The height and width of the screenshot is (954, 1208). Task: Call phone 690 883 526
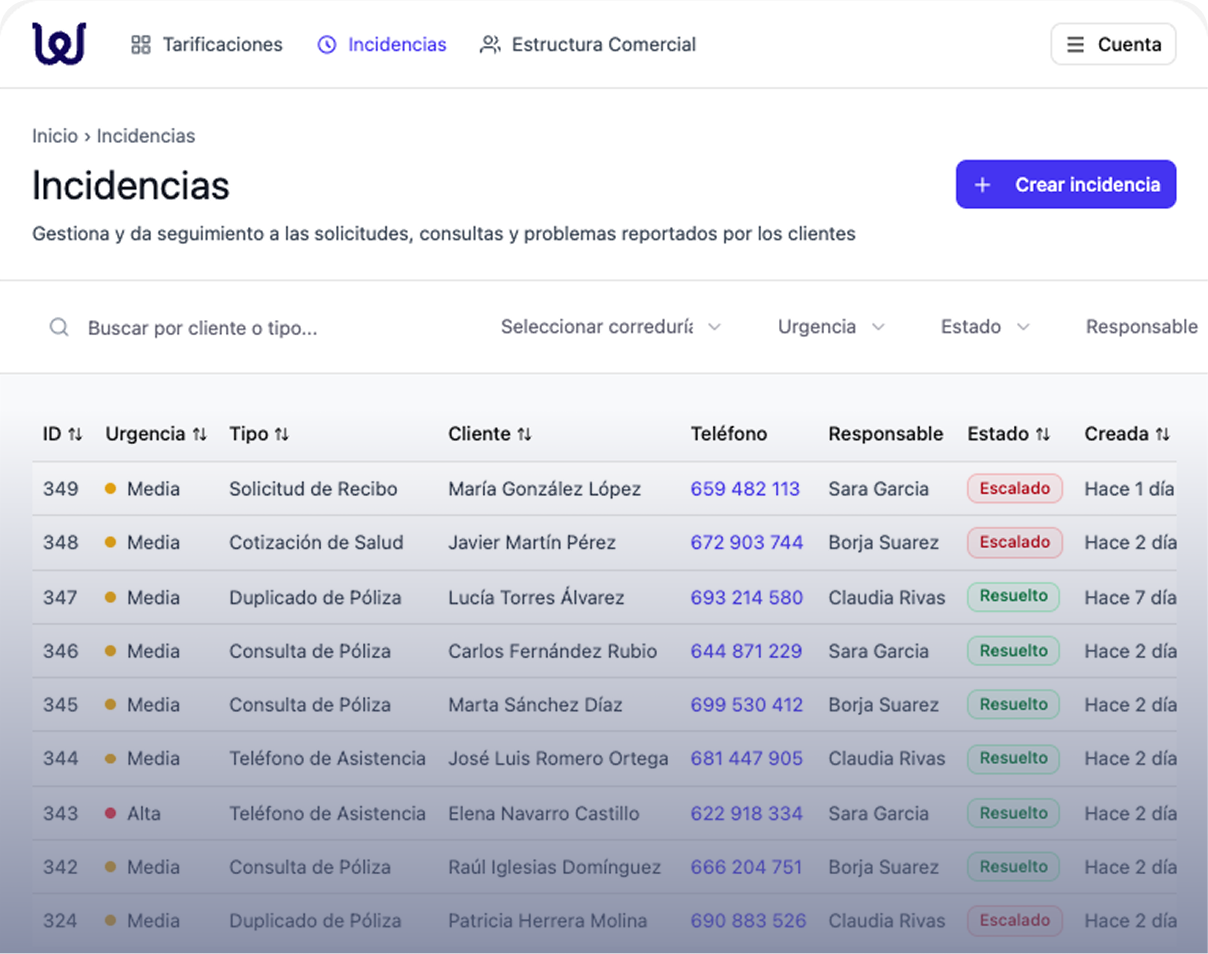pyautogui.click(x=748, y=921)
